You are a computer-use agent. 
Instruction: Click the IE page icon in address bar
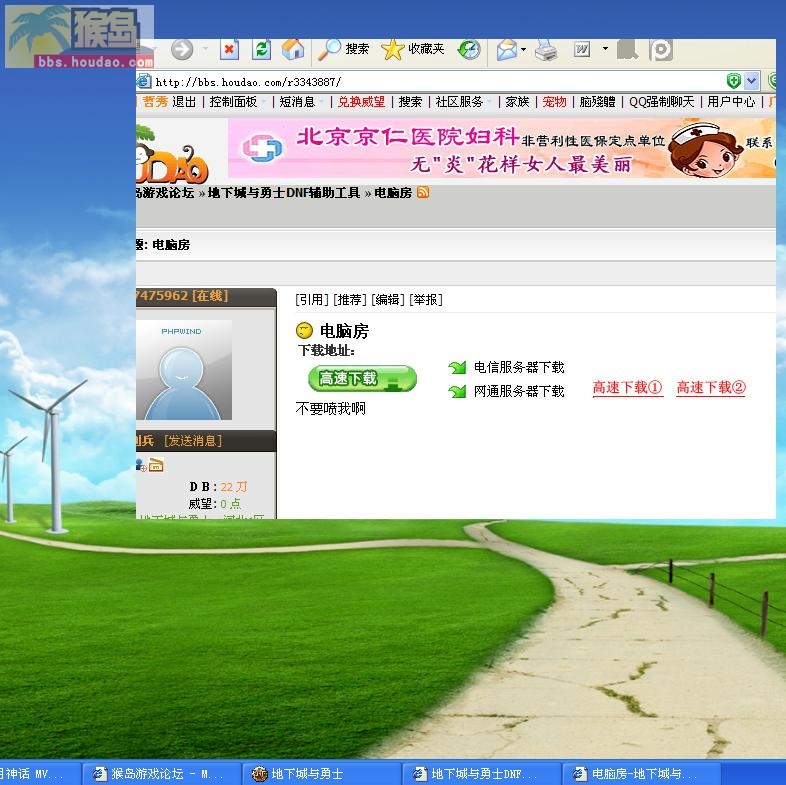144,81
